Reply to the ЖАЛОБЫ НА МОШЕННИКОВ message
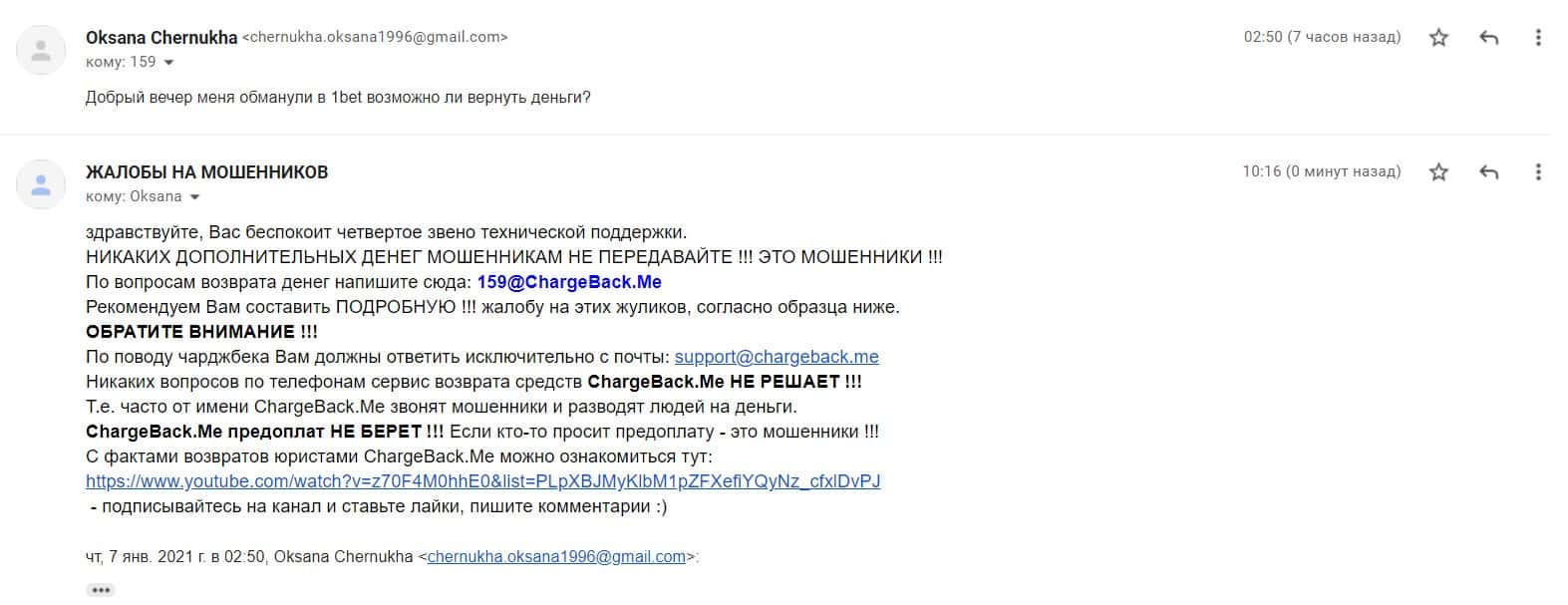Screen dimensions: 1568x605 point(1489,172)
